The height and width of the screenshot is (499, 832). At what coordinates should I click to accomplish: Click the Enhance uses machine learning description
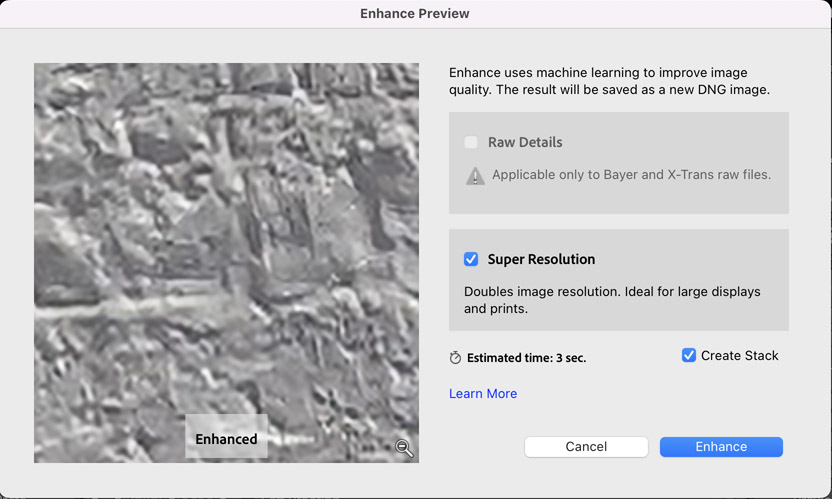[609, 81]
